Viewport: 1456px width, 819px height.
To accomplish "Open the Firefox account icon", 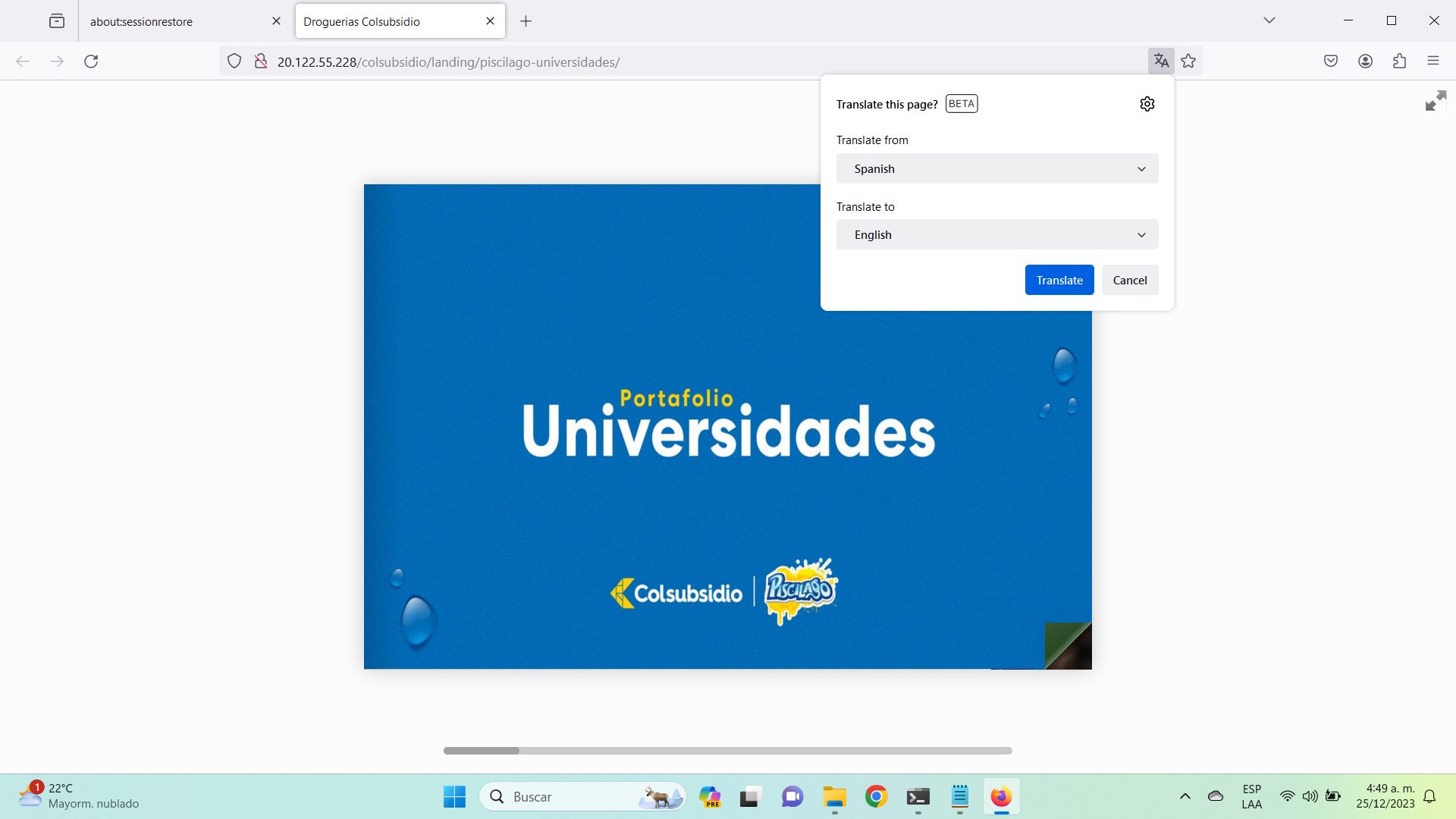I will tap(1365, 61).
